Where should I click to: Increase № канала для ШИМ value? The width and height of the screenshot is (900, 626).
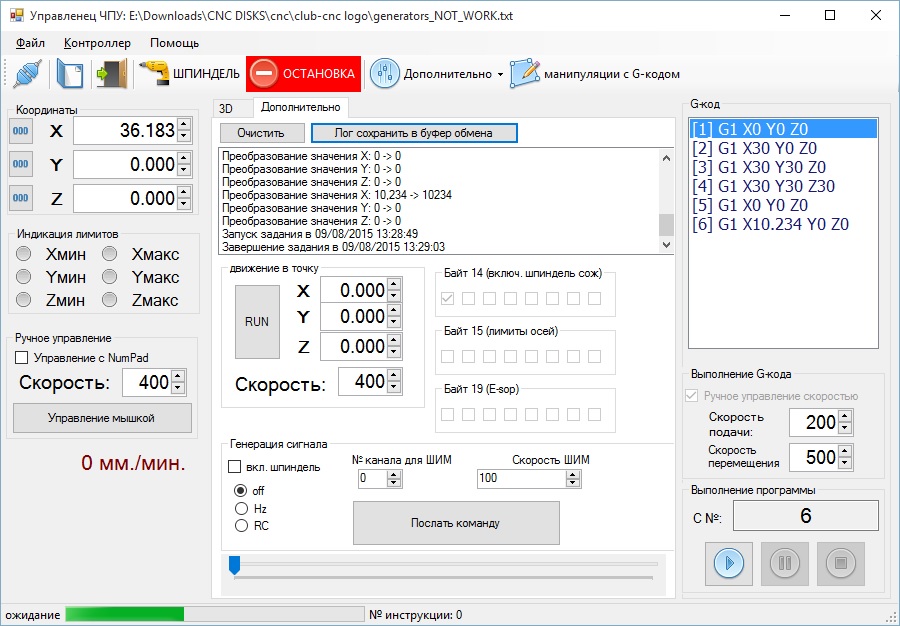[394, 475]
